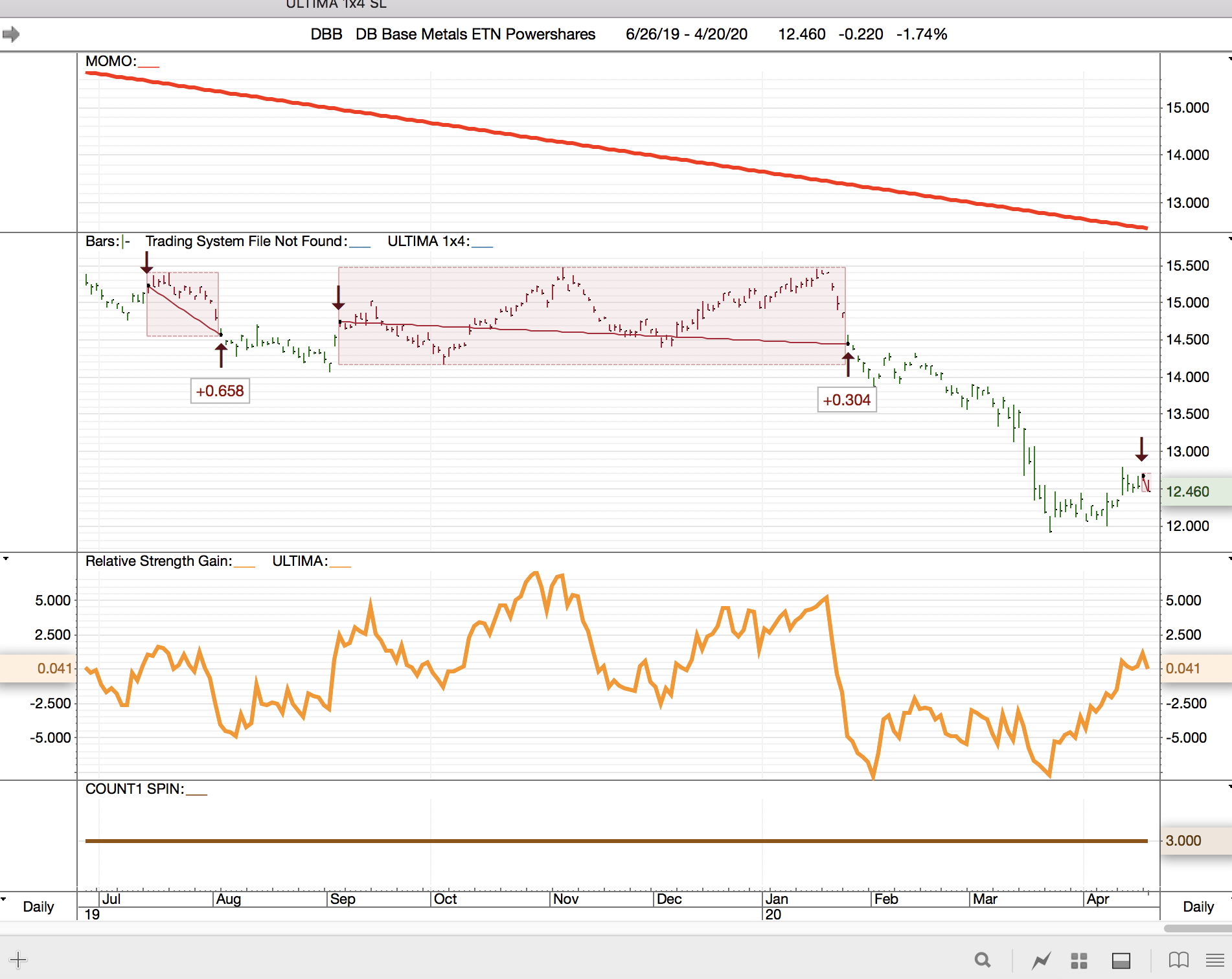1232x979 pixels.
Task: Click the +0.304 trade profit label
Action: [x=847, y=400]
